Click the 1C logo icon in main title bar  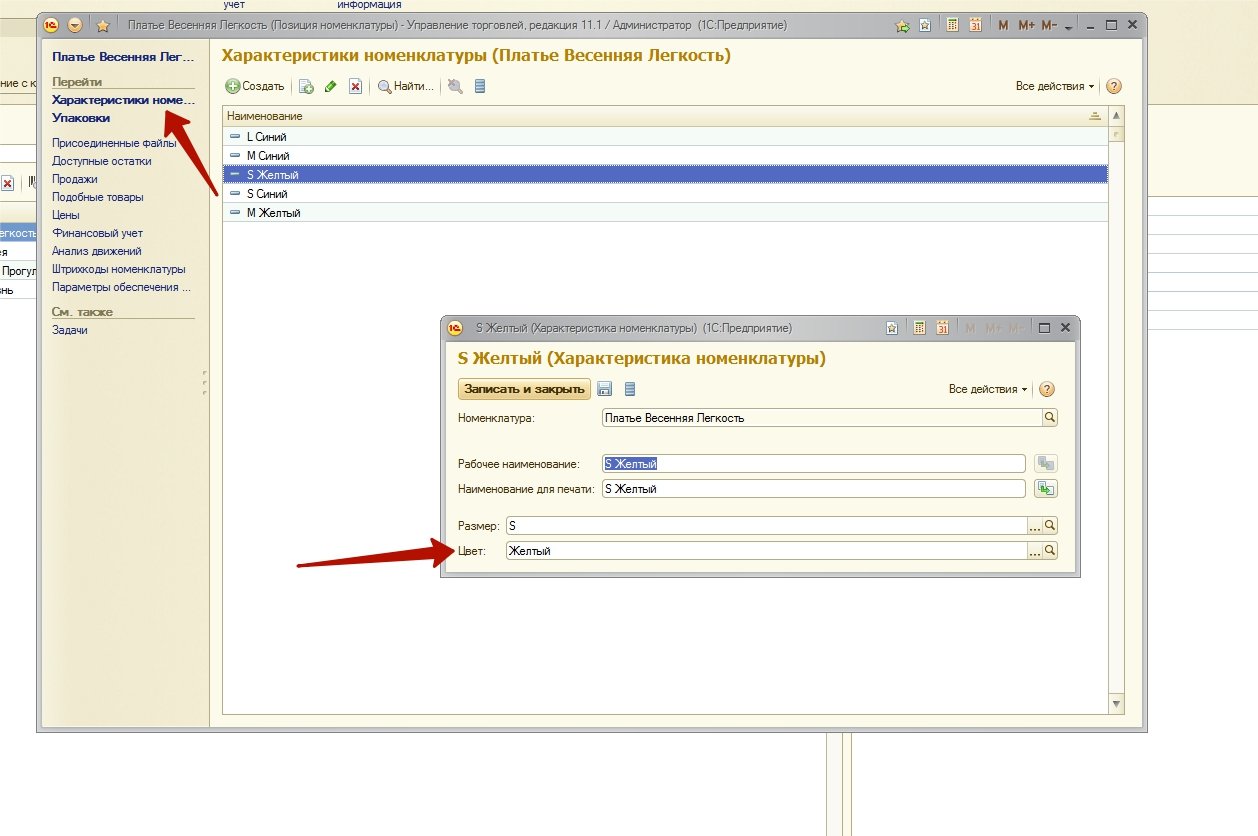50,26
